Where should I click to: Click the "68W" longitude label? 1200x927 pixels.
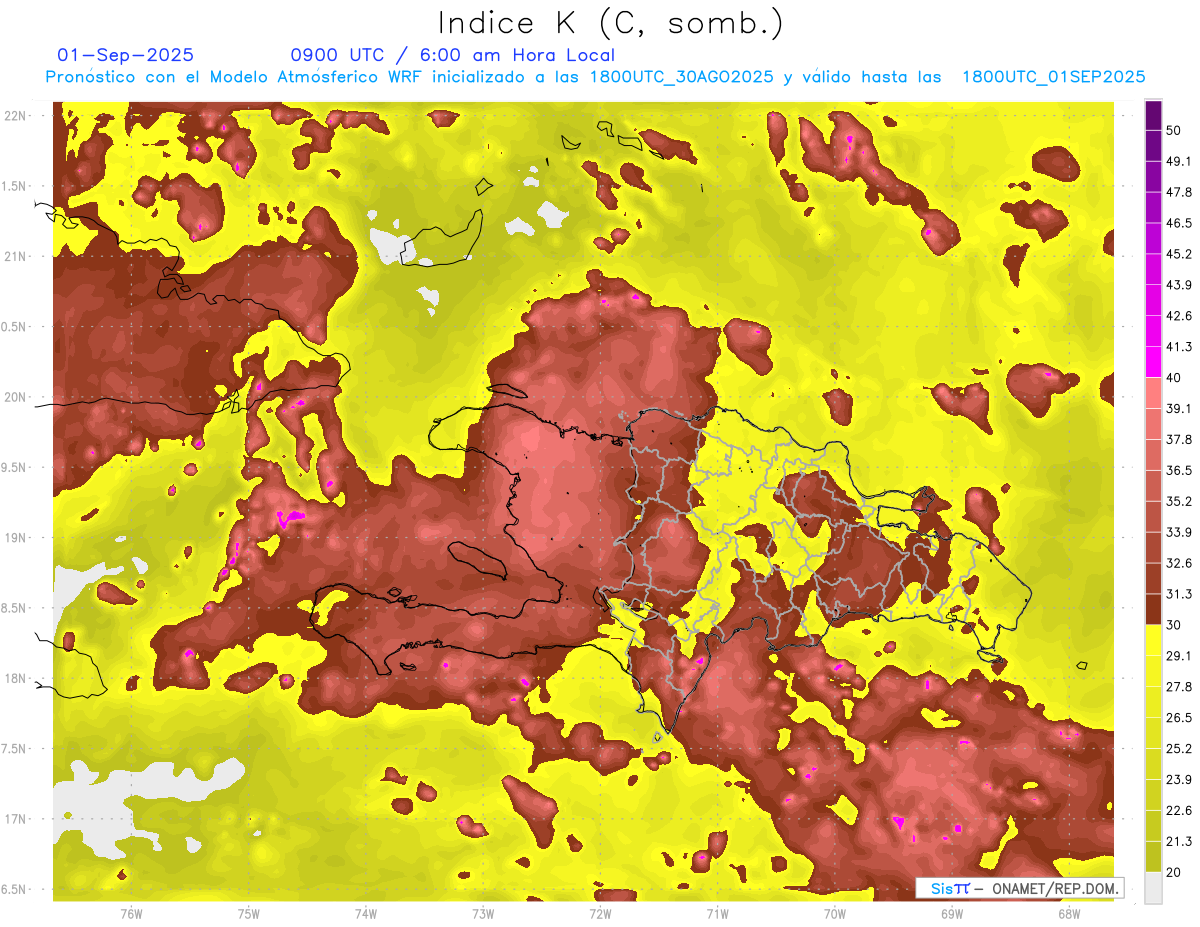point(1069,913)
